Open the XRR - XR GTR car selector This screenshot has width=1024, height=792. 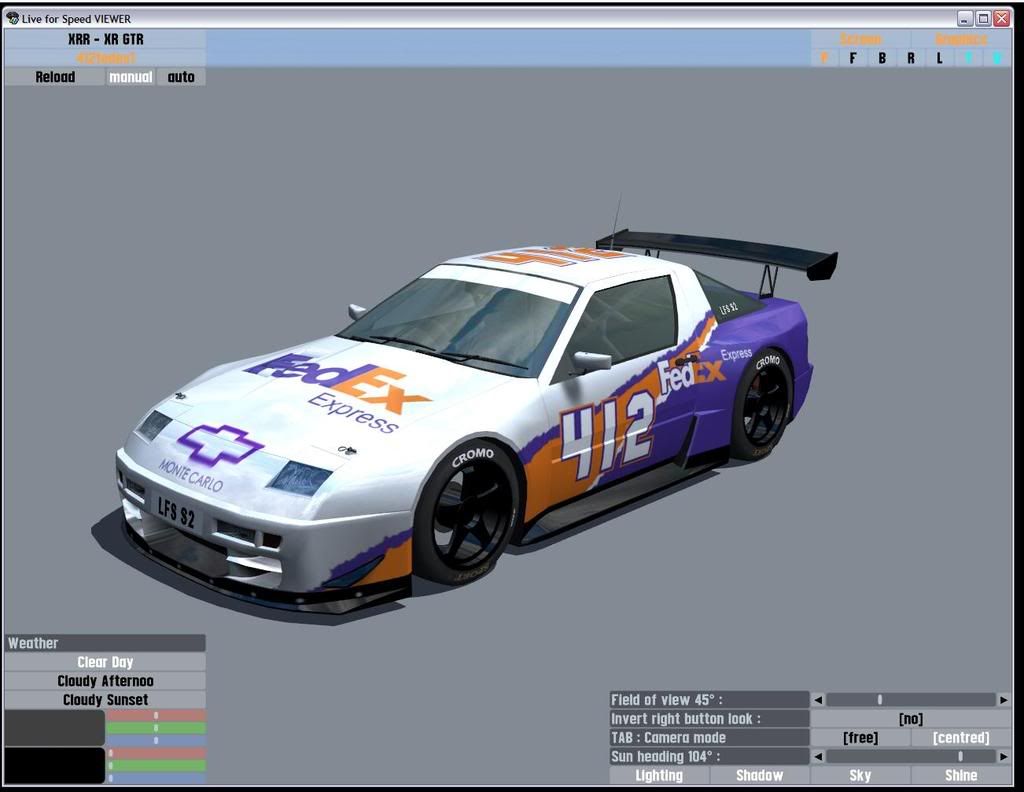105,39
